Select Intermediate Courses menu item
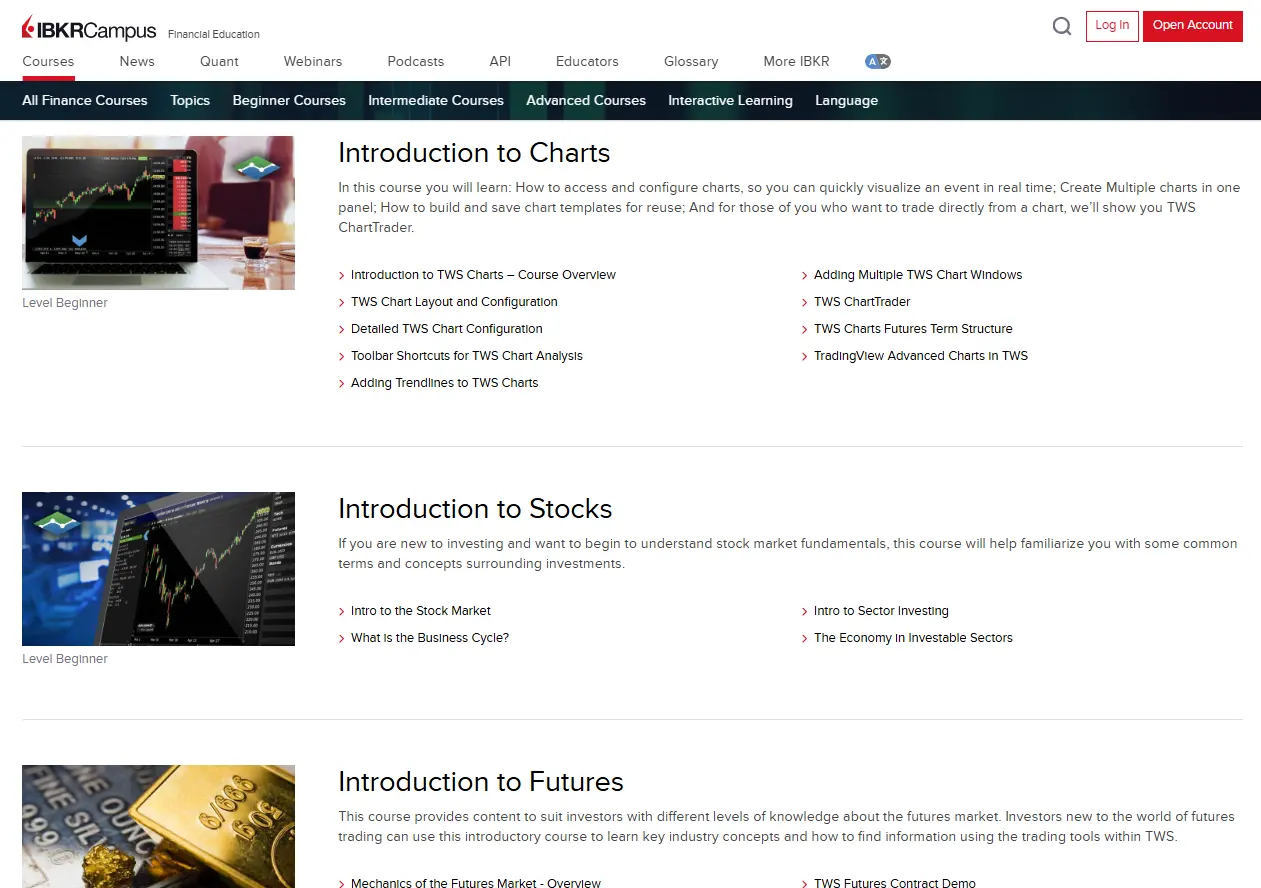 436,100
